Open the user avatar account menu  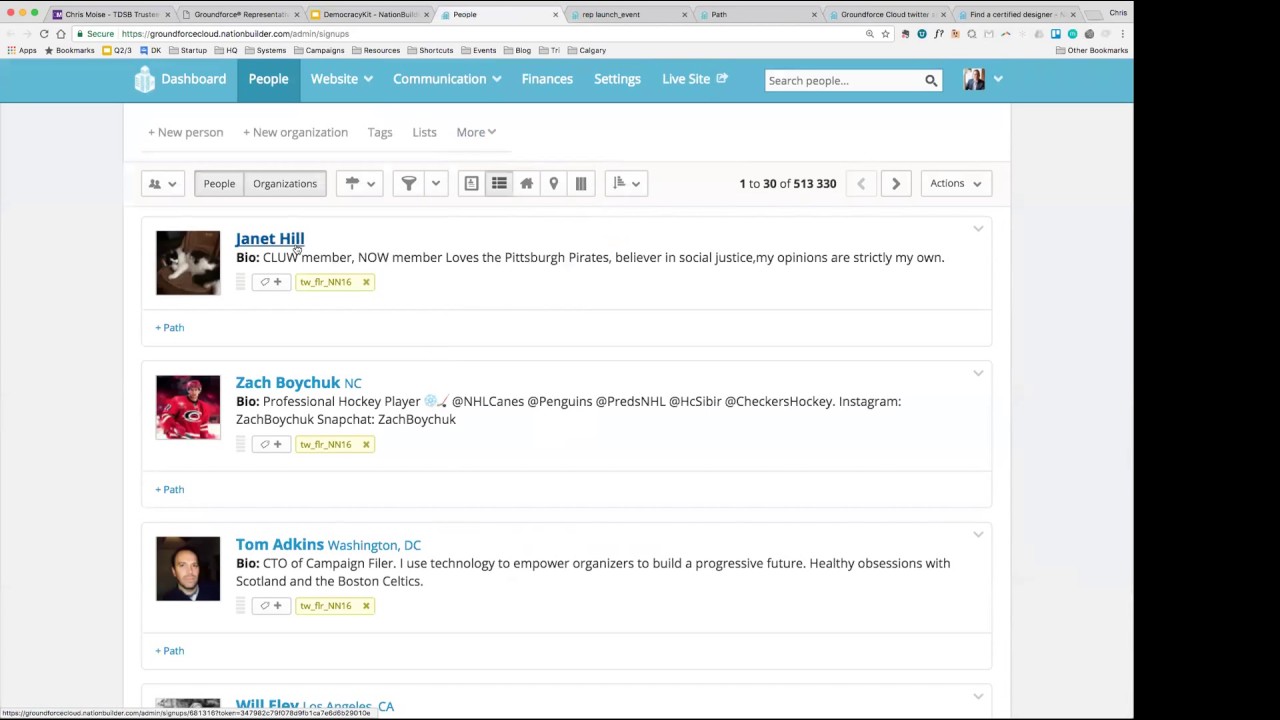[x=982, y=79]
